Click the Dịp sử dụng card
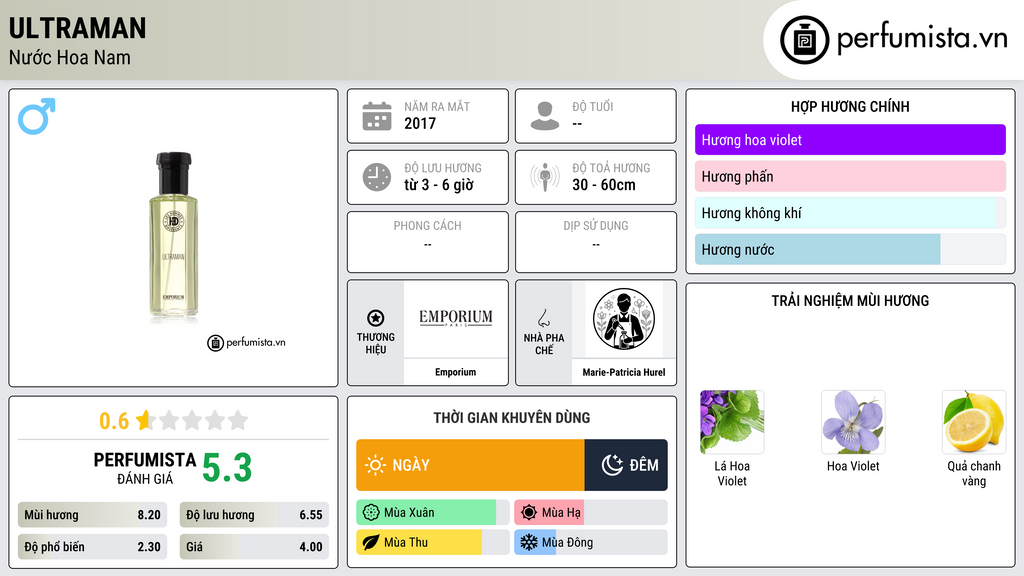The image size is (1024, 576). click(596, 242)
